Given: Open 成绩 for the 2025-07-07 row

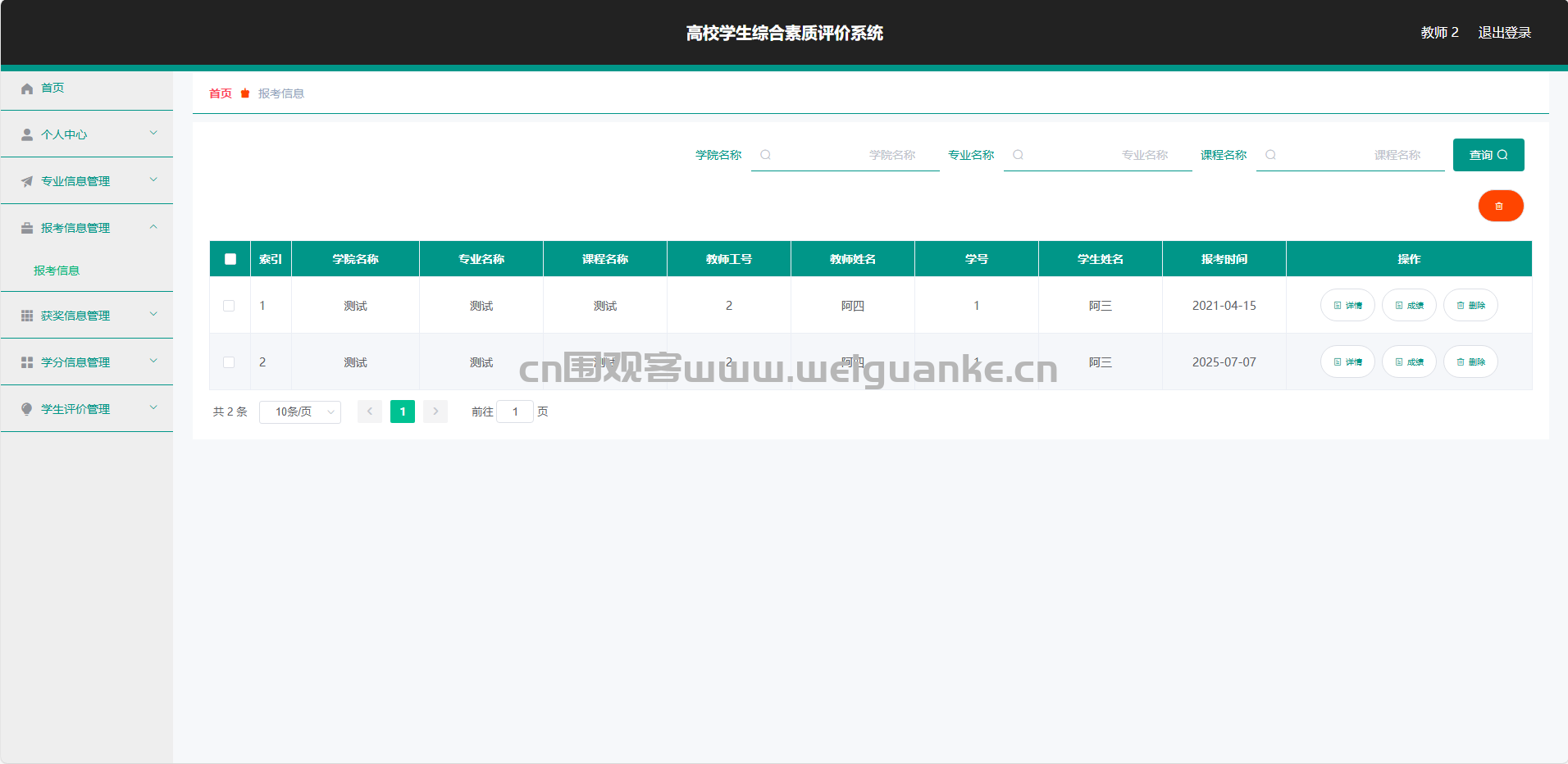Looking at the screenshot, I should coord(1409,362).
